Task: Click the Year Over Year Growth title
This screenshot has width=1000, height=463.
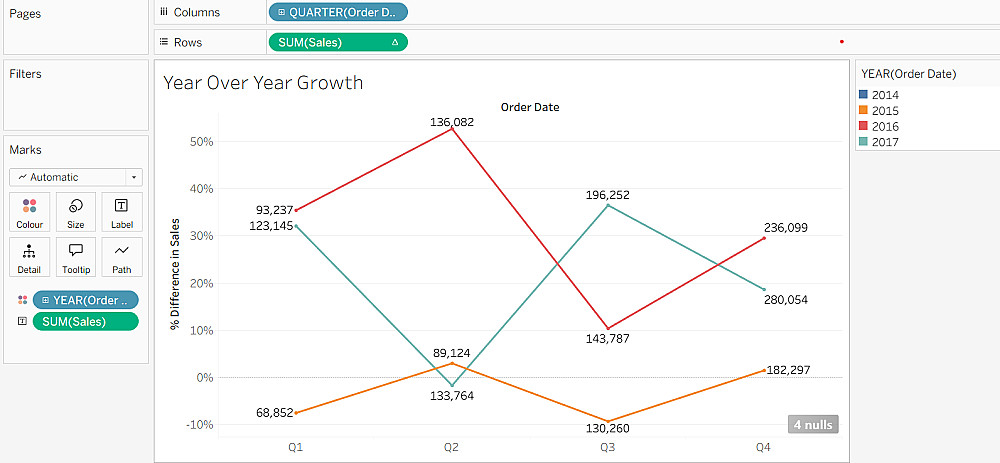Action: coord(263,83)
